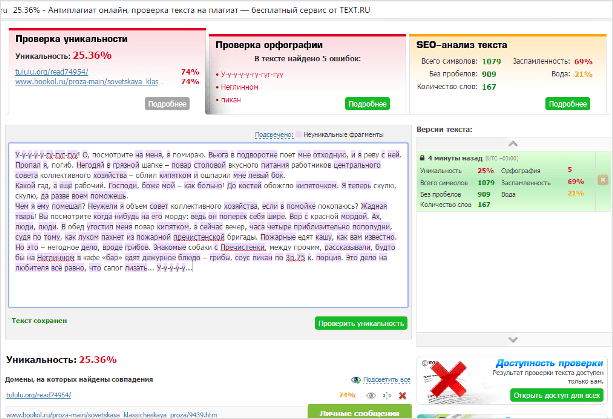The image size is (613, 419).
Task: Open tululu.org/read74954/ link in domains list
Action: tap(39, 395)
